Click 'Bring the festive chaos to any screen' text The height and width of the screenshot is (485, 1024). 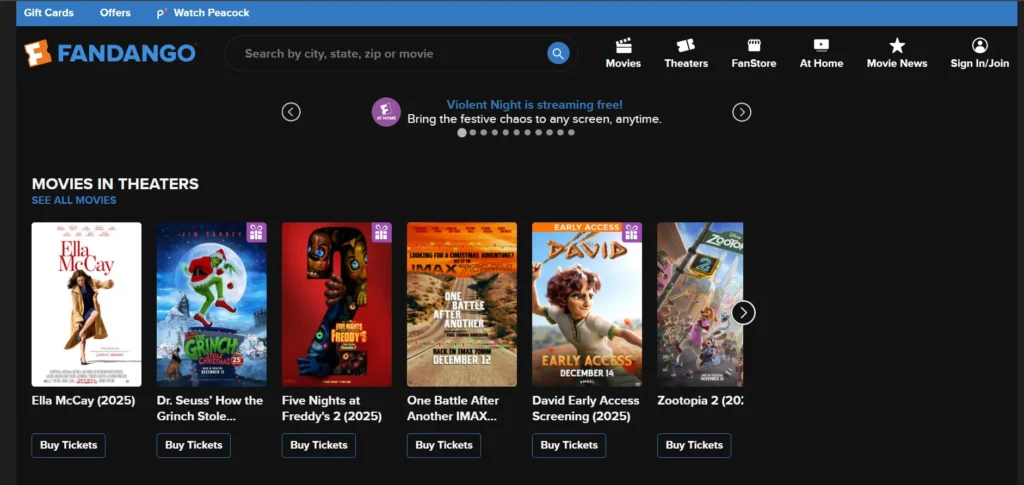[534, 119]
